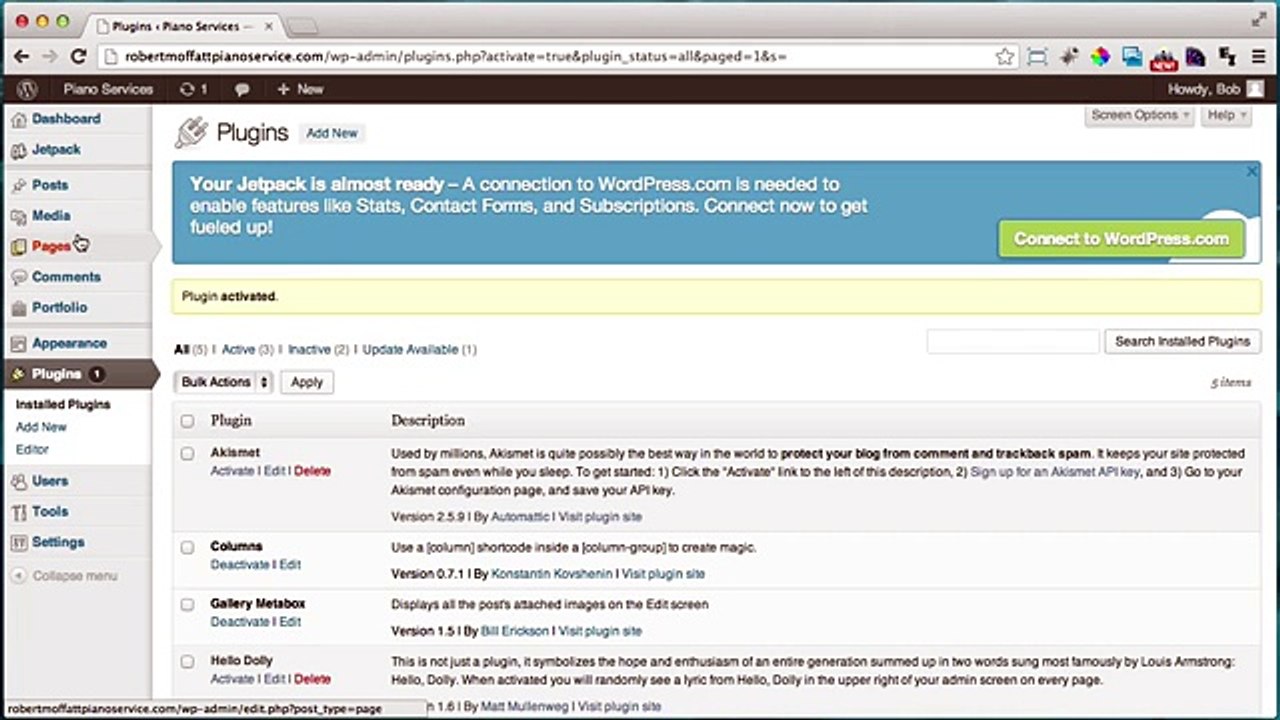The width and height of the screenshot is (1280, 720).
Task: Click the Media sidebar icon
Action: click(19, 216)
